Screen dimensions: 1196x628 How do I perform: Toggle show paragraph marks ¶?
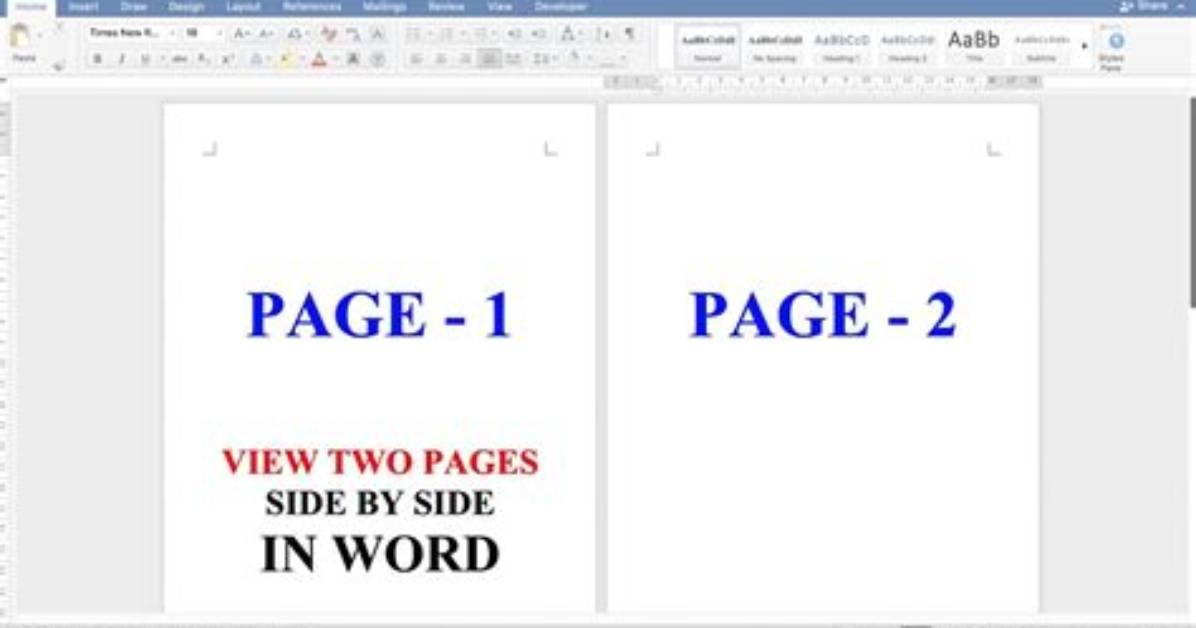(x=629, y=34)
